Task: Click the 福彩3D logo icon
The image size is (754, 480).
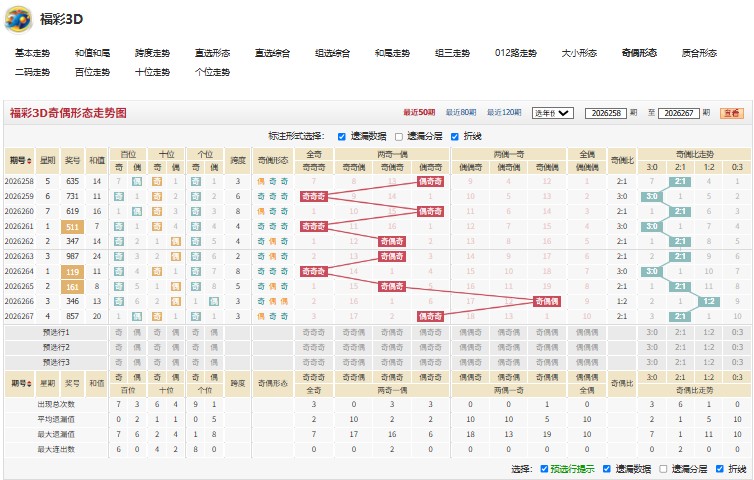Action: pyautogui.click(x=18, y=19)
